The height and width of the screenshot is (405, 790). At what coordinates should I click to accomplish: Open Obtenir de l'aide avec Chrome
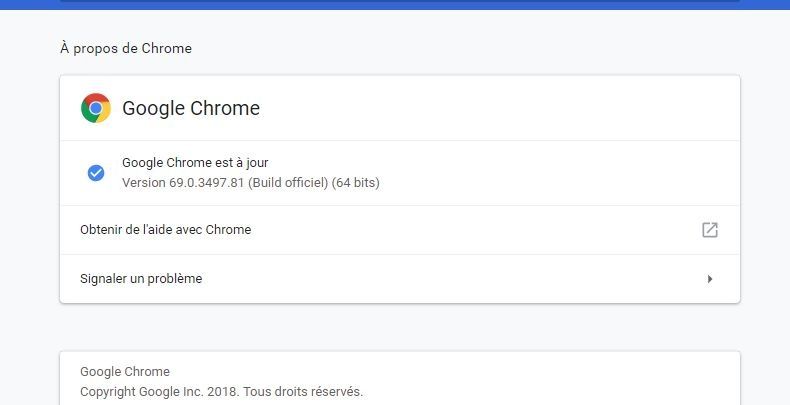coord(400,230)
